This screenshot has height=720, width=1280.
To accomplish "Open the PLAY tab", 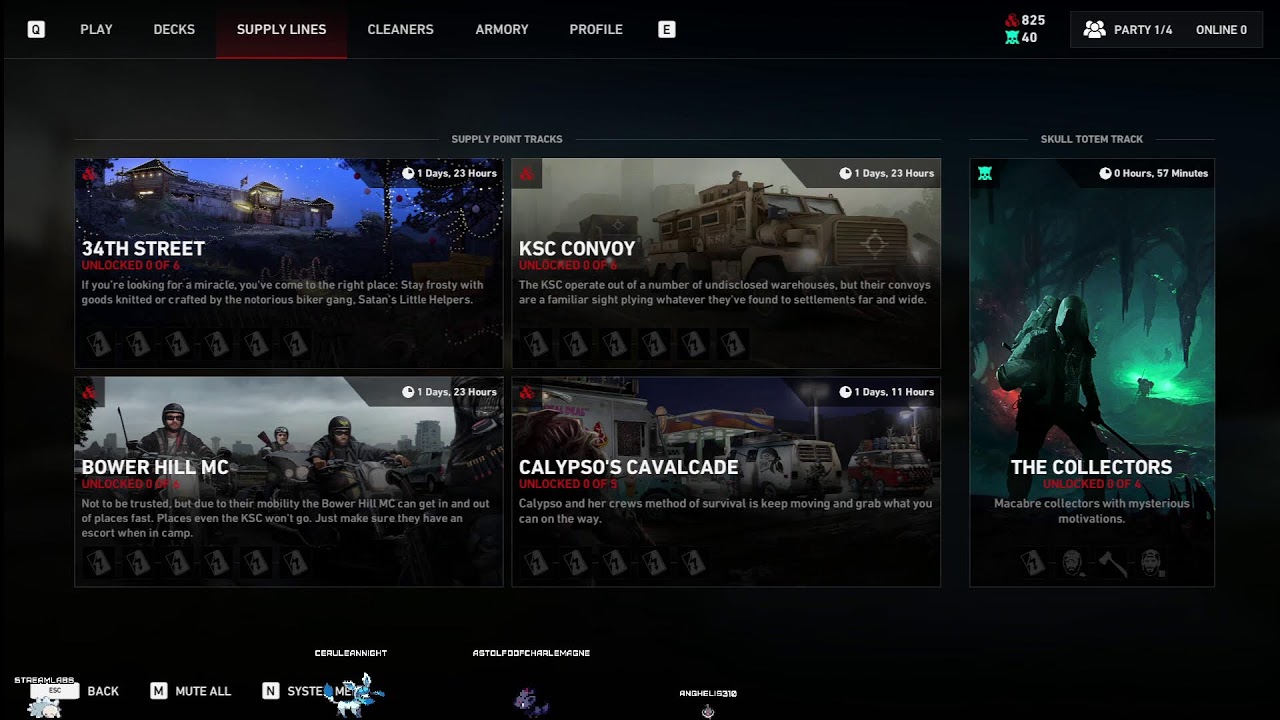I will click(x=96, y=30).
